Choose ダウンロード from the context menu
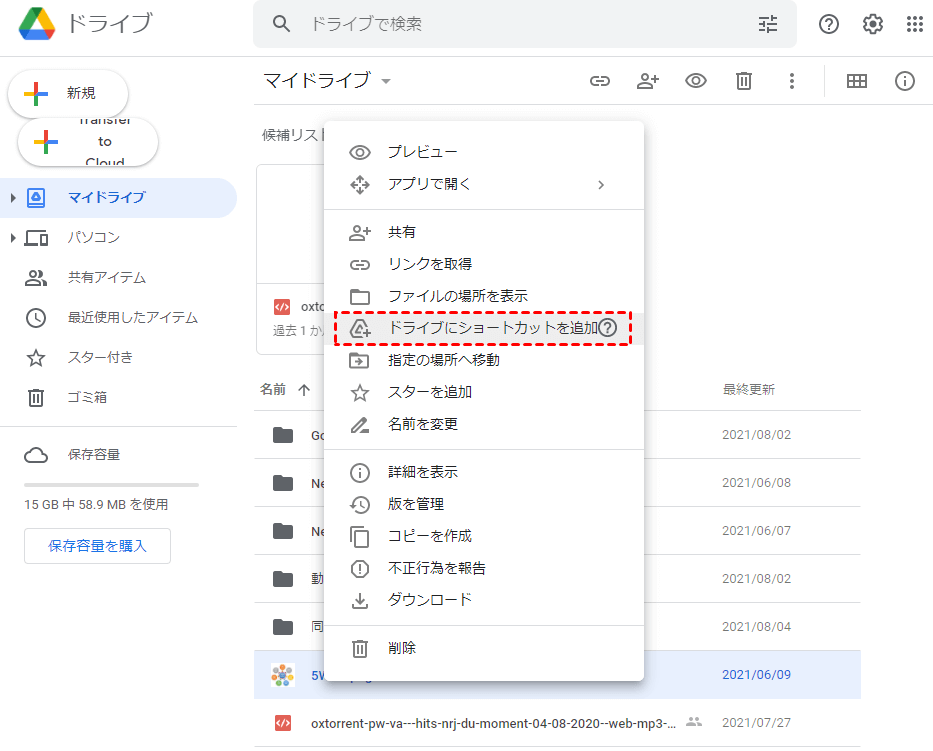The image size is (933, 751). (429, 600)
